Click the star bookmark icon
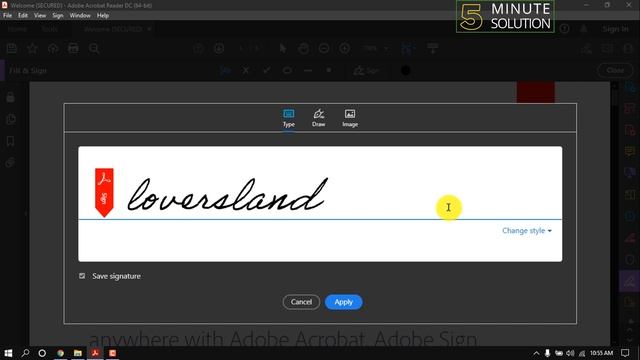The width and height of the screenshot is (640, 360). (32, 49)
